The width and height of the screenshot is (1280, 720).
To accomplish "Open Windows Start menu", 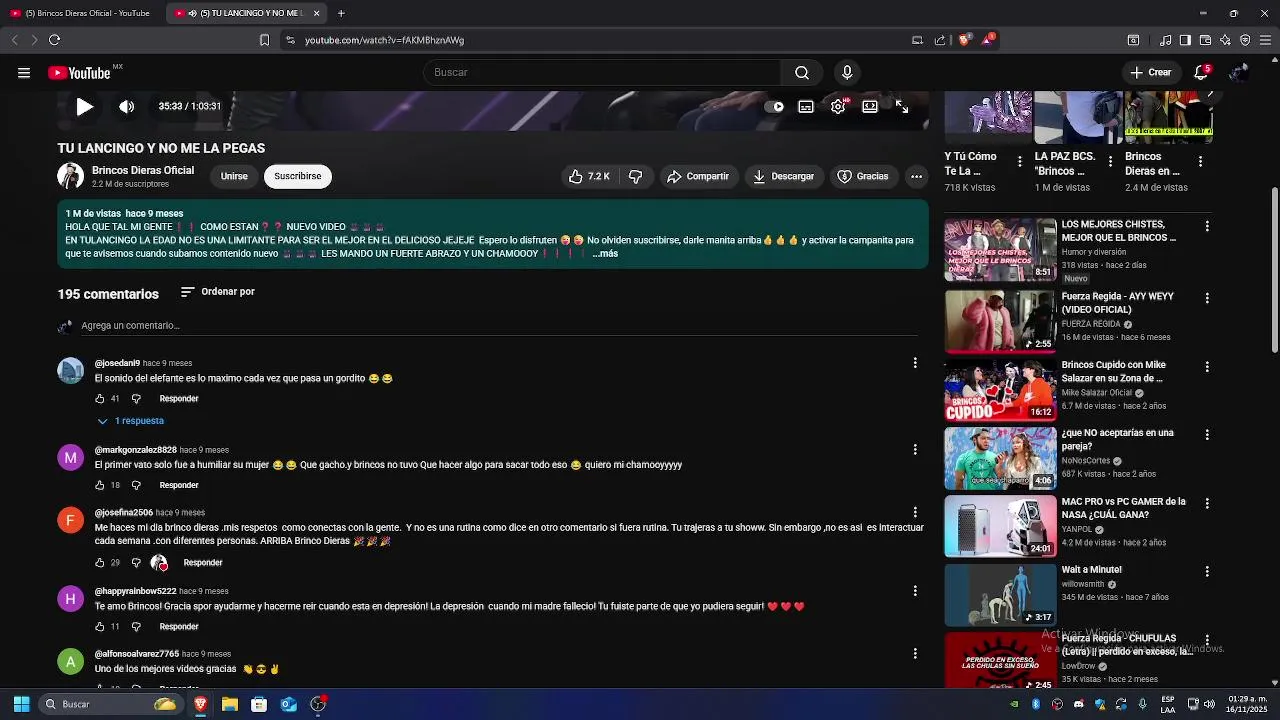I will tap(21, 704).
